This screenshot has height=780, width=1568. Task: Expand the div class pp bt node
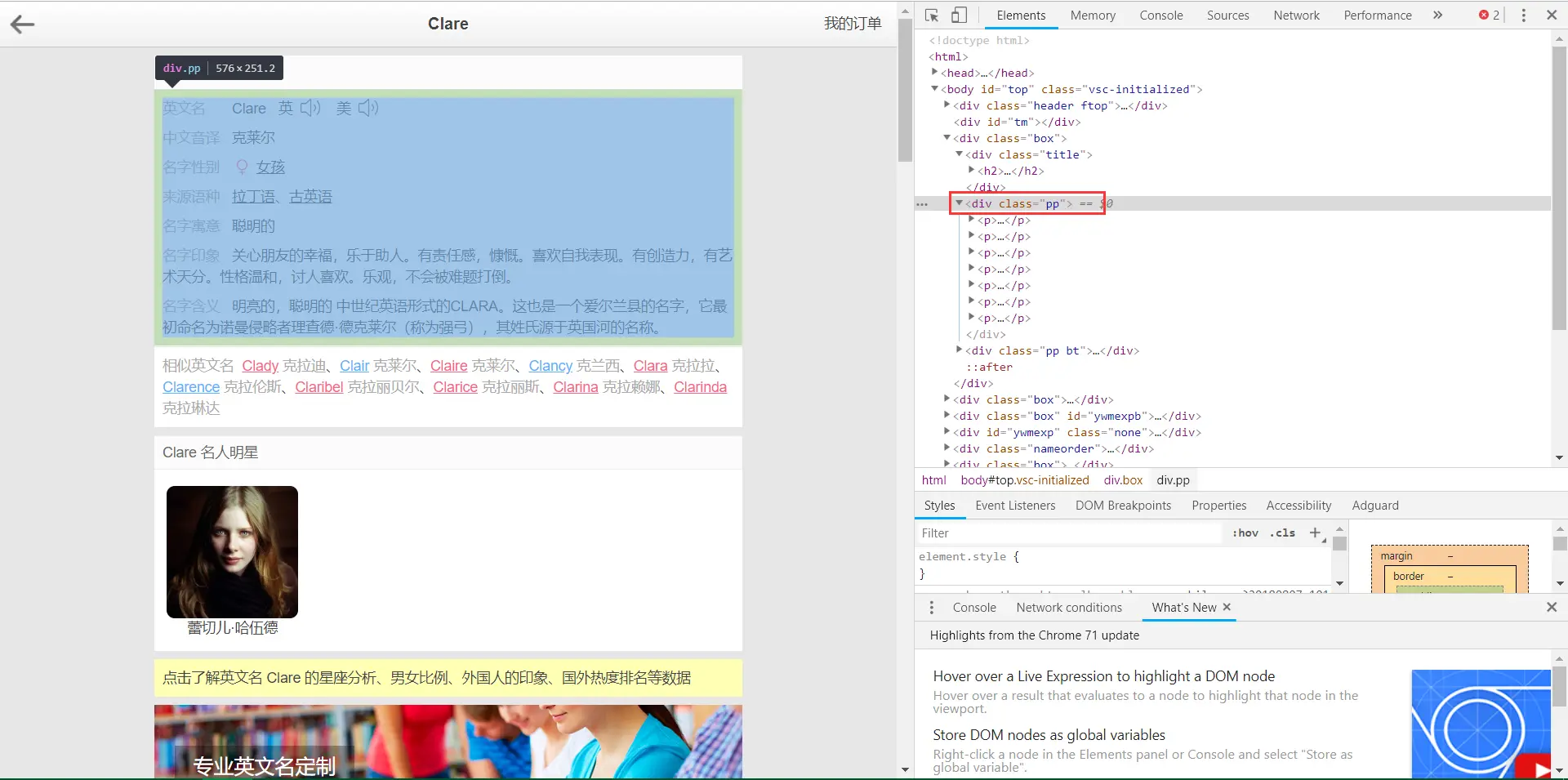point(960,350)
